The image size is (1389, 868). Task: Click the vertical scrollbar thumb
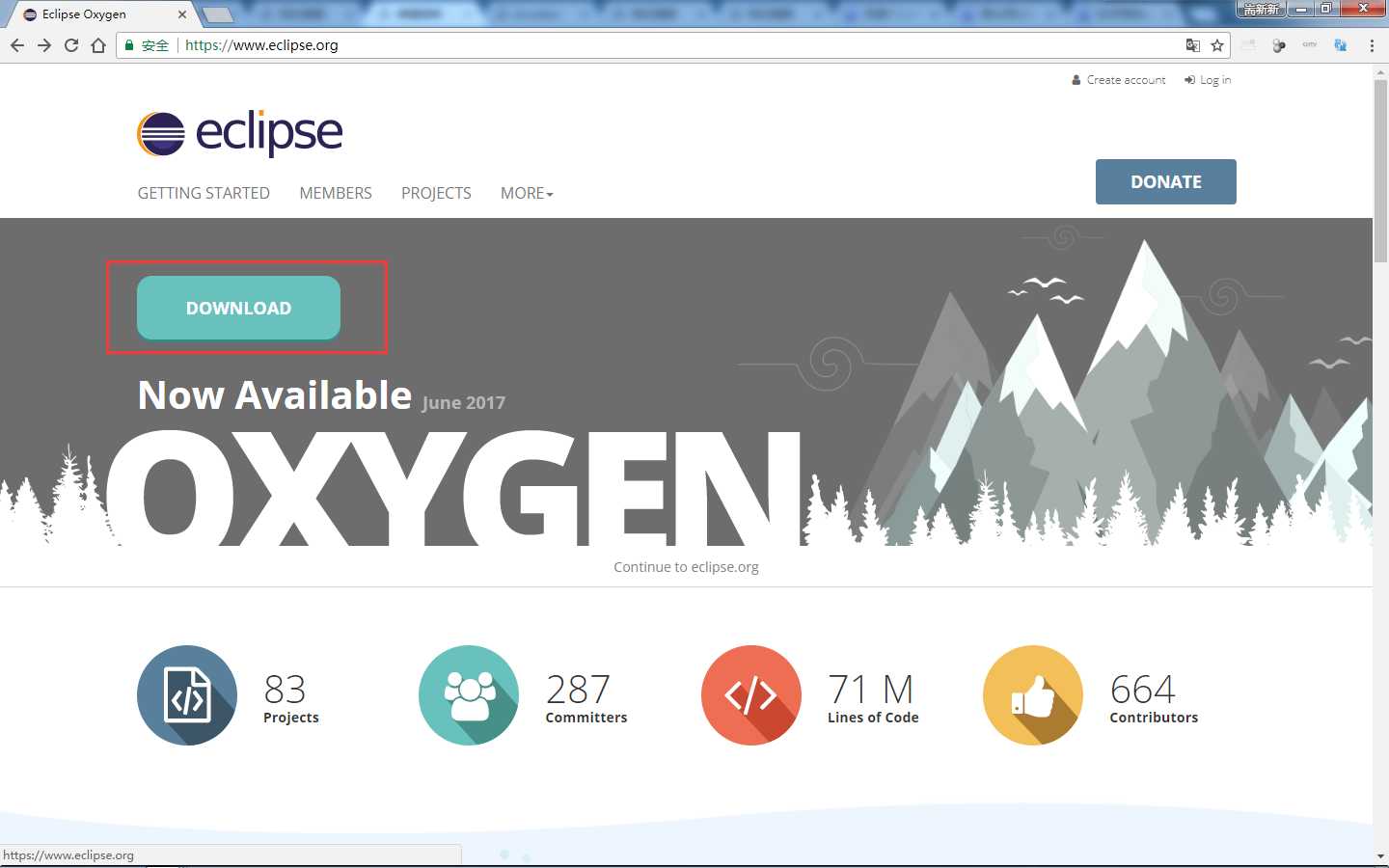(x=1380, y=171)
